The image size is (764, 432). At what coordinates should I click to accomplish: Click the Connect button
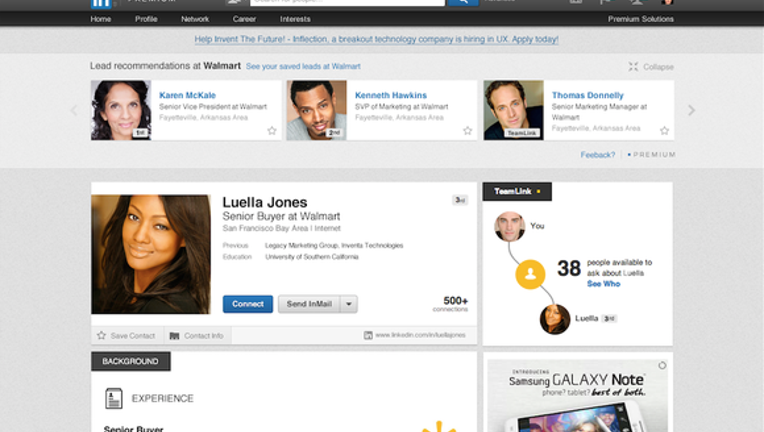click(x=248, y=304)
